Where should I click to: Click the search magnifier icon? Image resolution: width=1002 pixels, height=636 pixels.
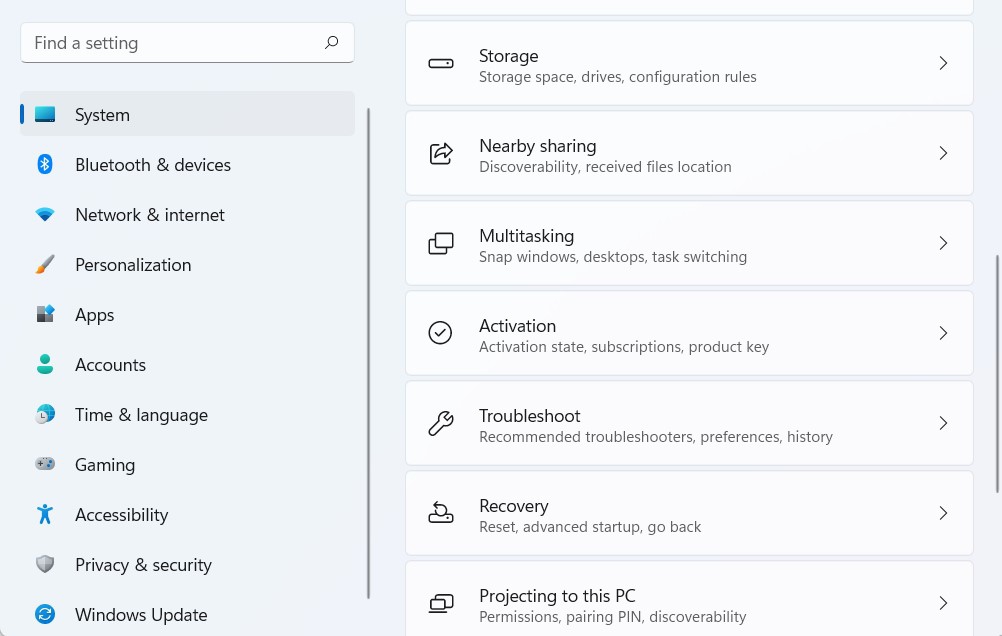click(x=332, y=43)
